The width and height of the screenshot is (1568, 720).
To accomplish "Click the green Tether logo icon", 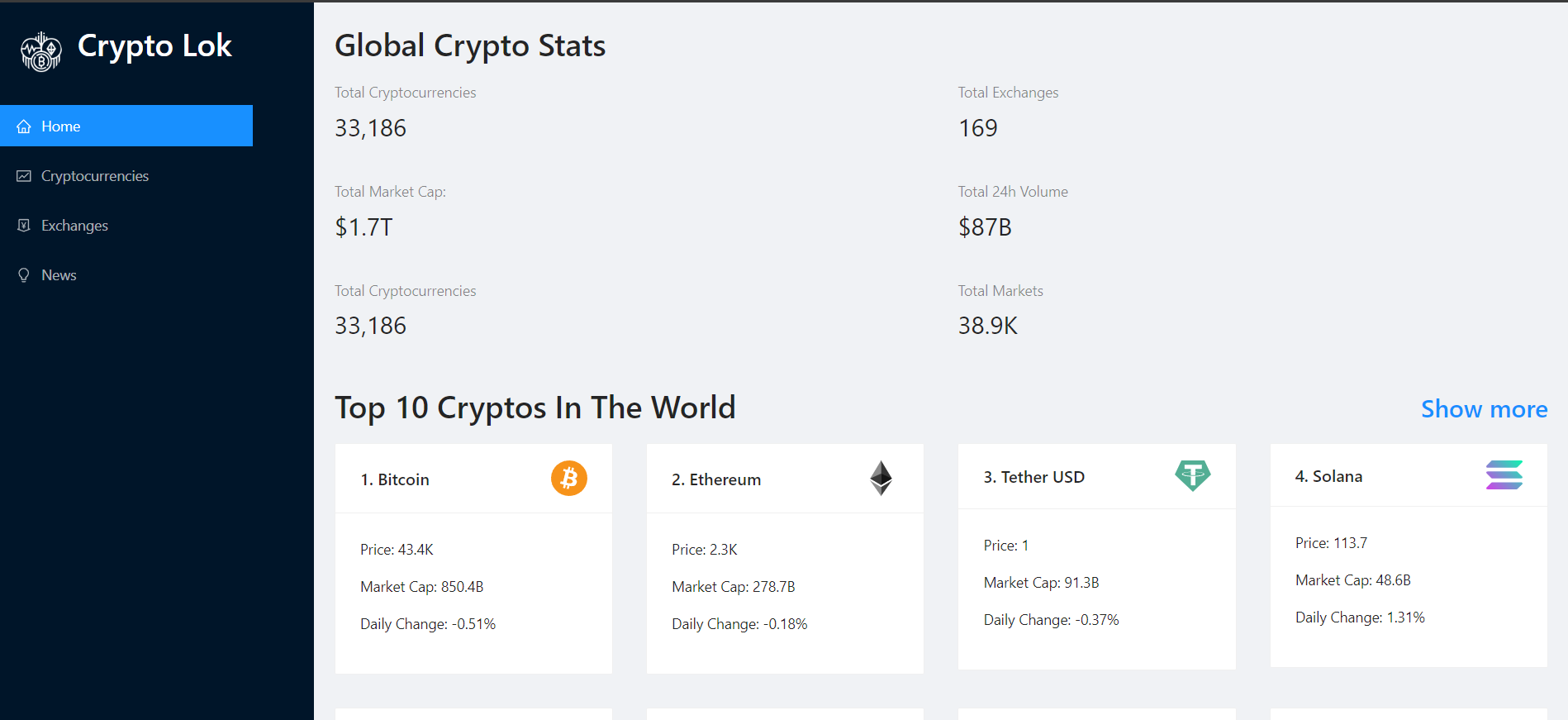I will coord(1192,476).
